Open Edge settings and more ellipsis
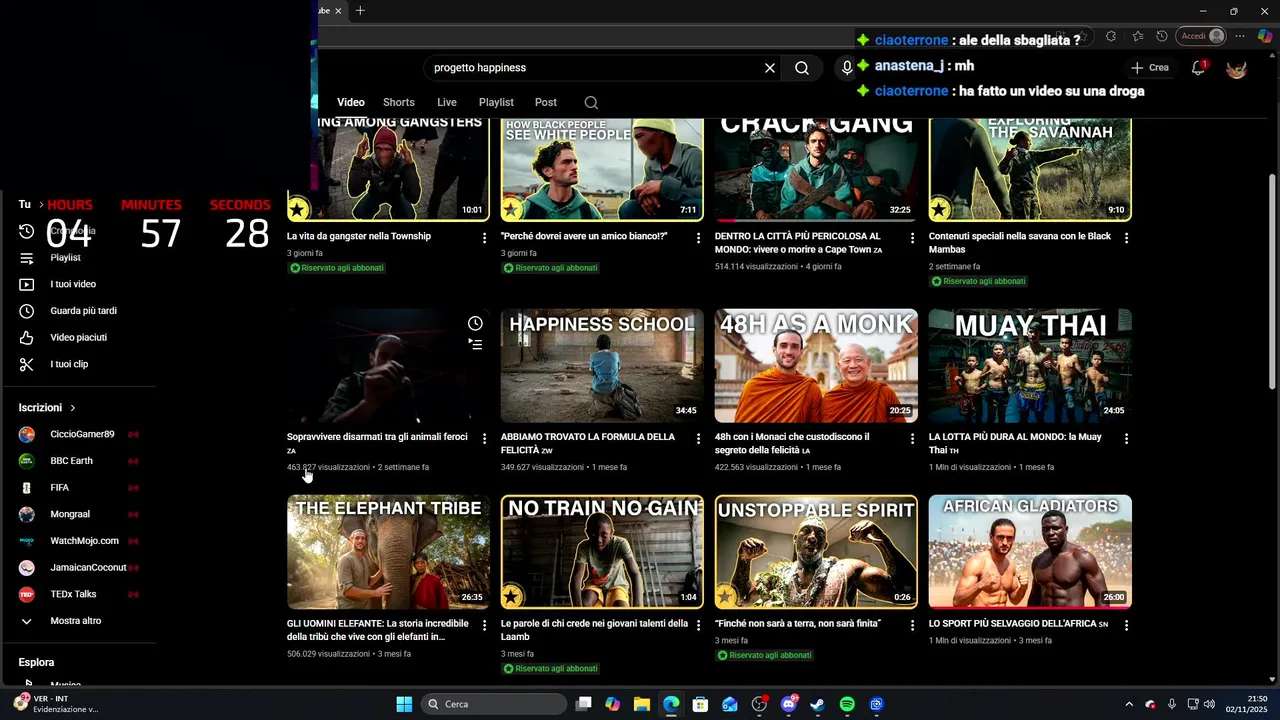 click(x=1240, y=36)
